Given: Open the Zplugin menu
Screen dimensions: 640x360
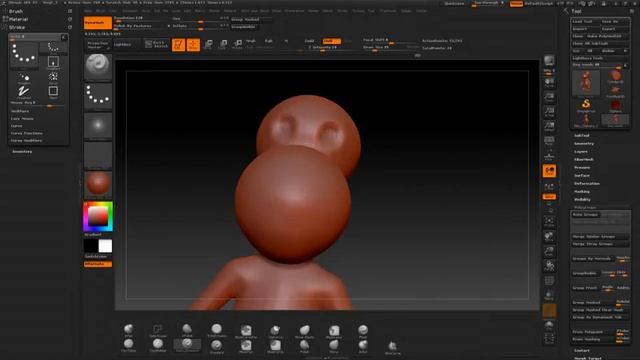Looking at the screenshot, I should (406, 11).
